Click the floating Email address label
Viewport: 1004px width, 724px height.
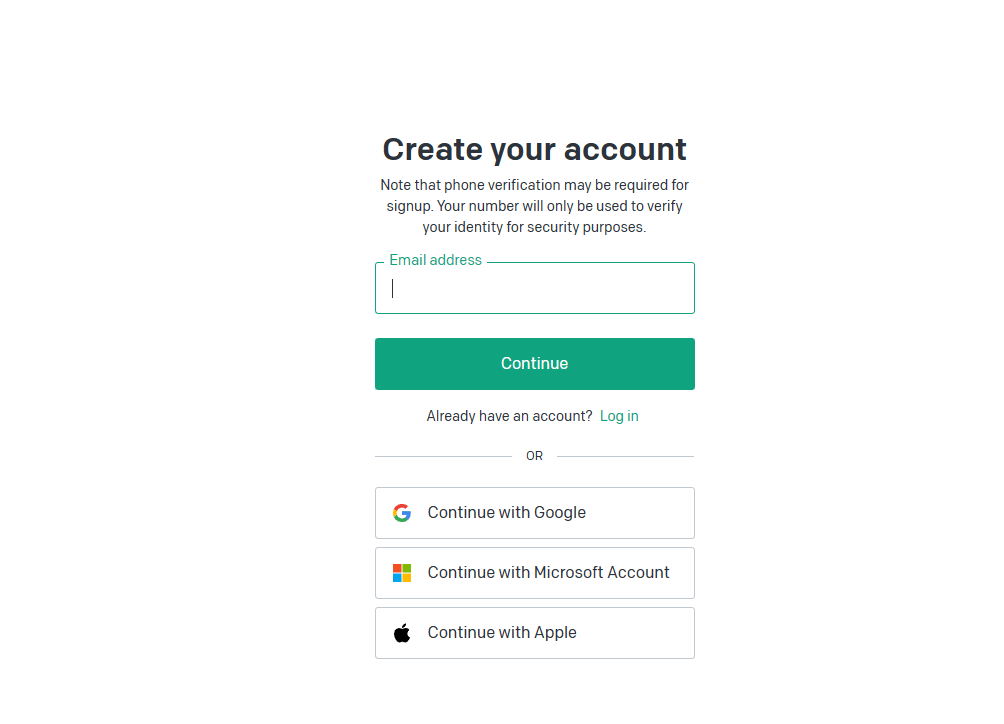[x=435, y=260]
